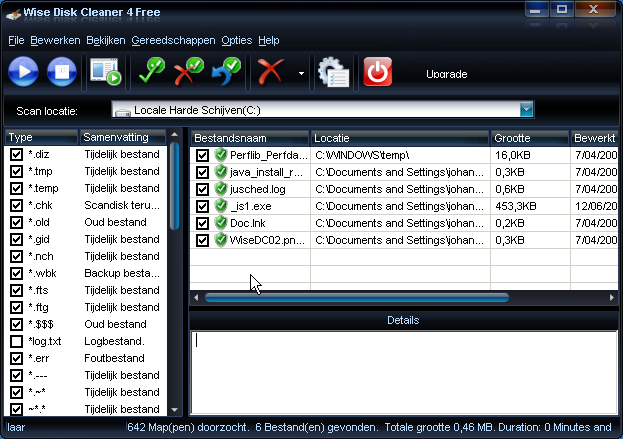Open delete options dropdown arrow in toolbar

[301, 73]
